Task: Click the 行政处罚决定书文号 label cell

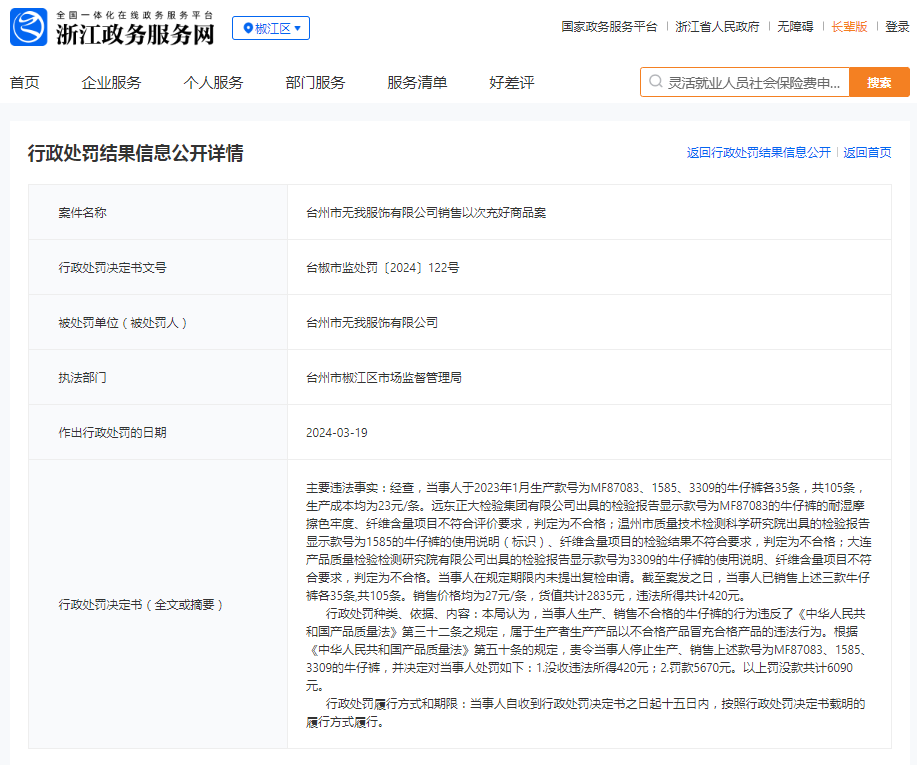Action: tap(158, 267)
